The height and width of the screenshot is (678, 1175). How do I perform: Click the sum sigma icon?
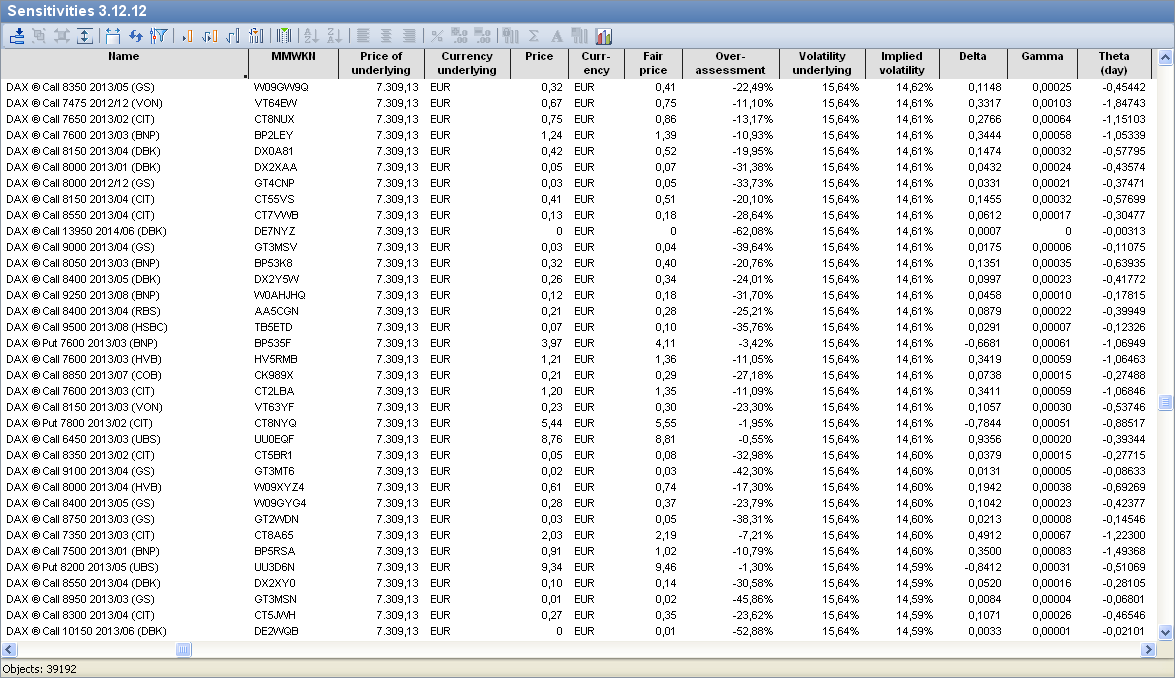tap(534, 36)
